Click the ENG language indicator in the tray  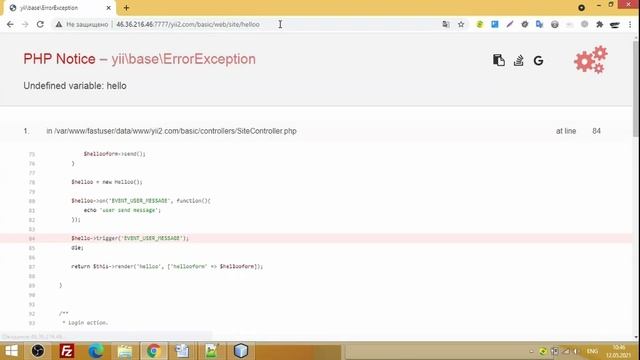pos(592,351)
